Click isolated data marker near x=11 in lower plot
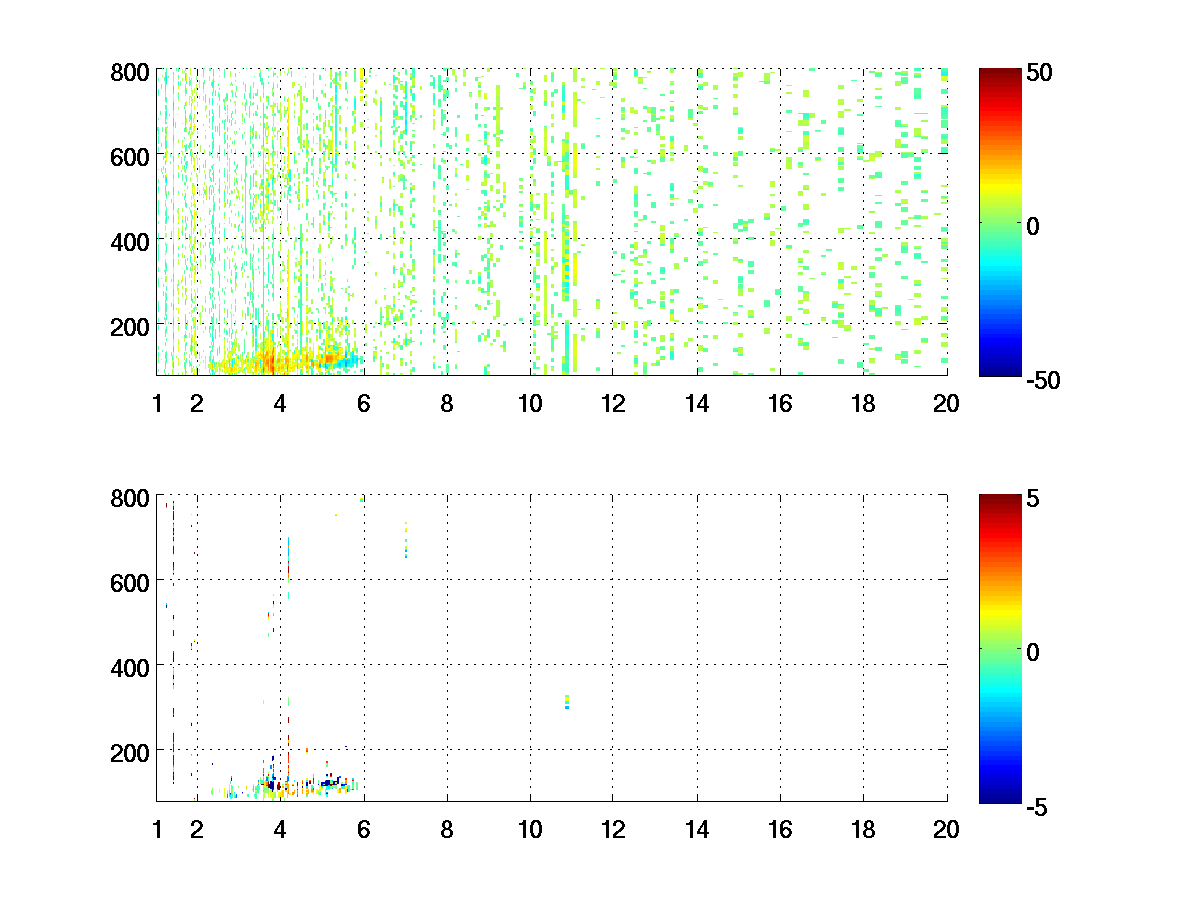 click(567, 702)
